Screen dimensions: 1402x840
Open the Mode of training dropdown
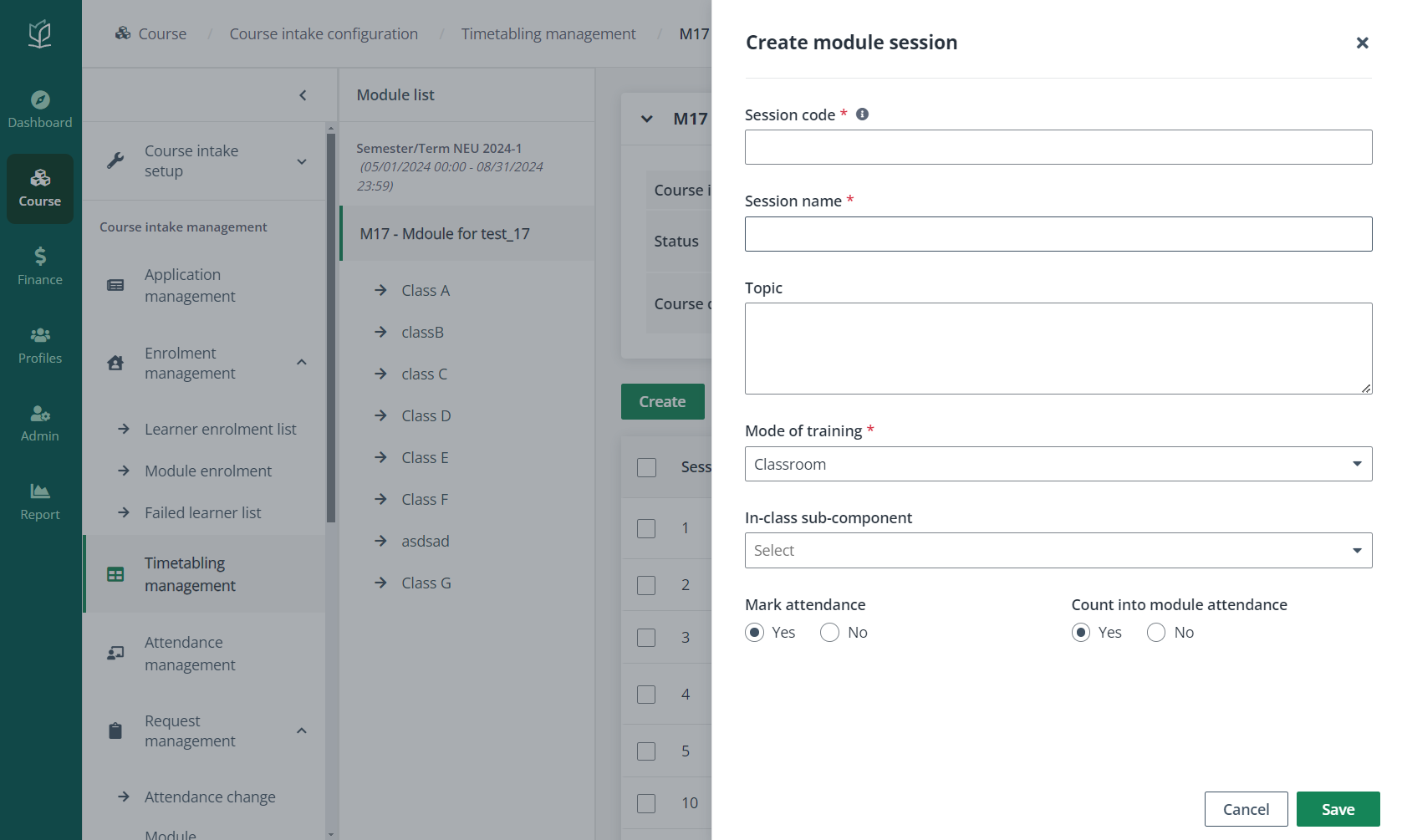pos(1058,464)
